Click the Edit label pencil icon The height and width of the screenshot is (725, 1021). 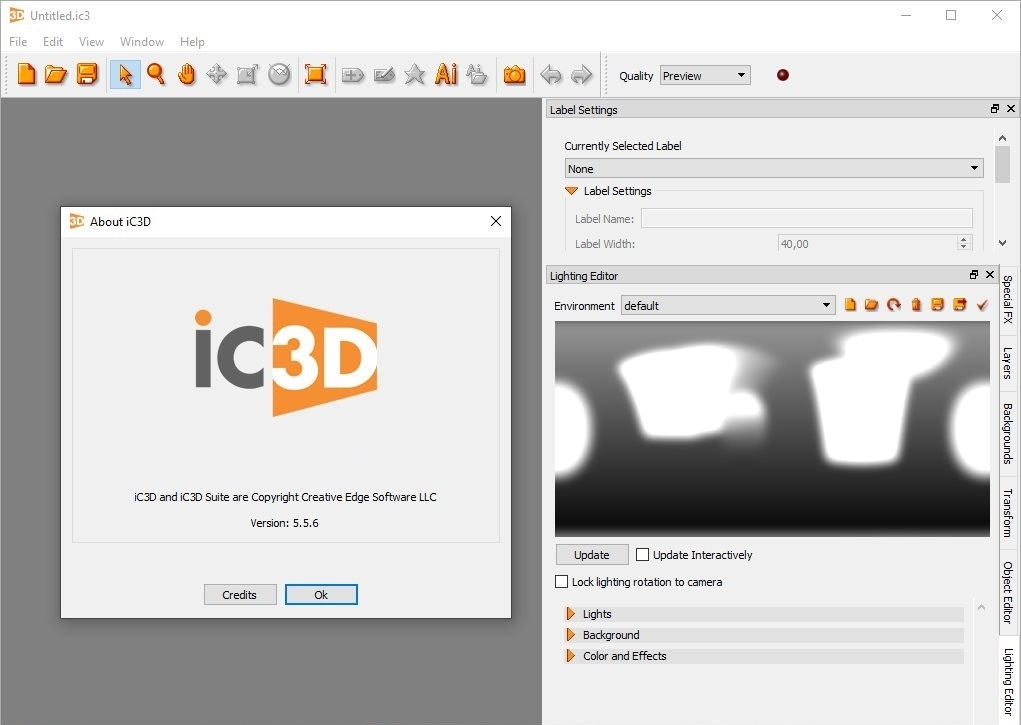(384, 75)
